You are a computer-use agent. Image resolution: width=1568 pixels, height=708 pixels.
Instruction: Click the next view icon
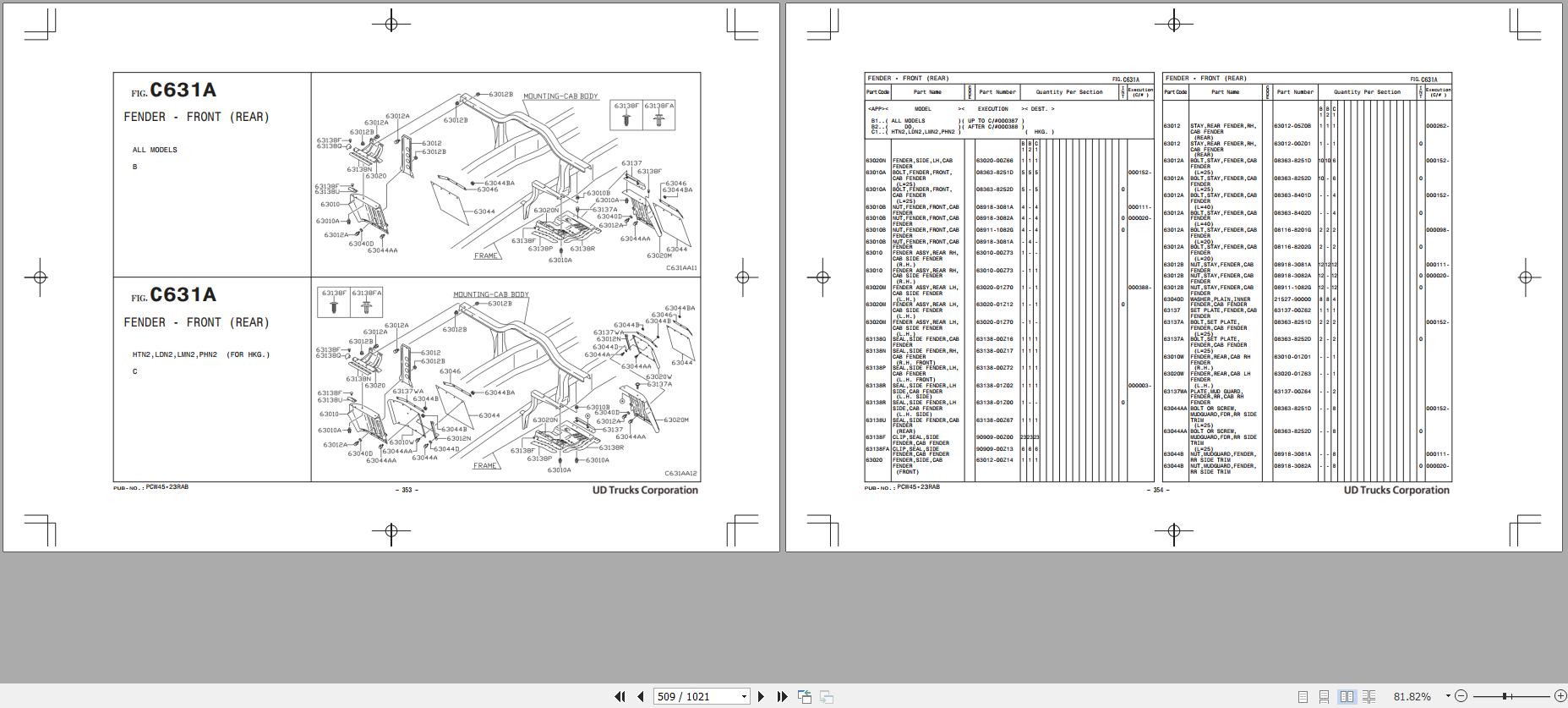[827, 696]
